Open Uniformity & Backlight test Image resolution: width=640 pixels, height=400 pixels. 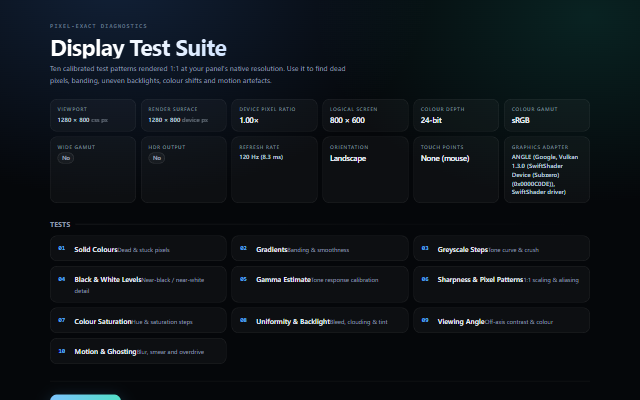click(x=320, y=320)
